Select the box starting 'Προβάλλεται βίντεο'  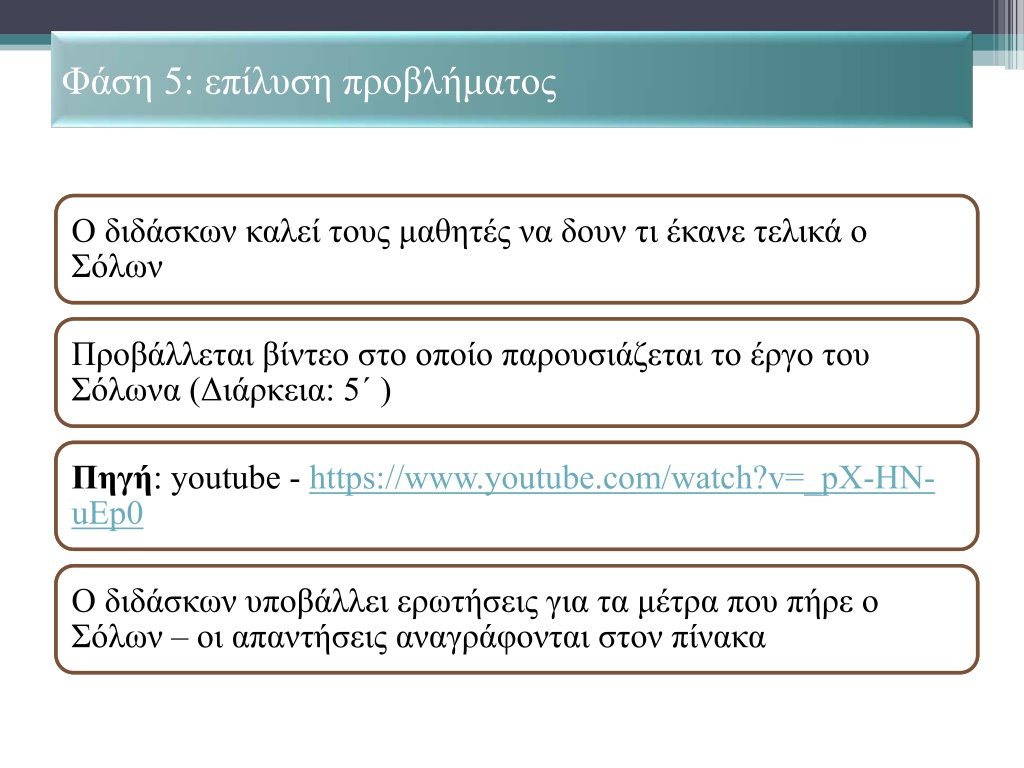[517, 372]
